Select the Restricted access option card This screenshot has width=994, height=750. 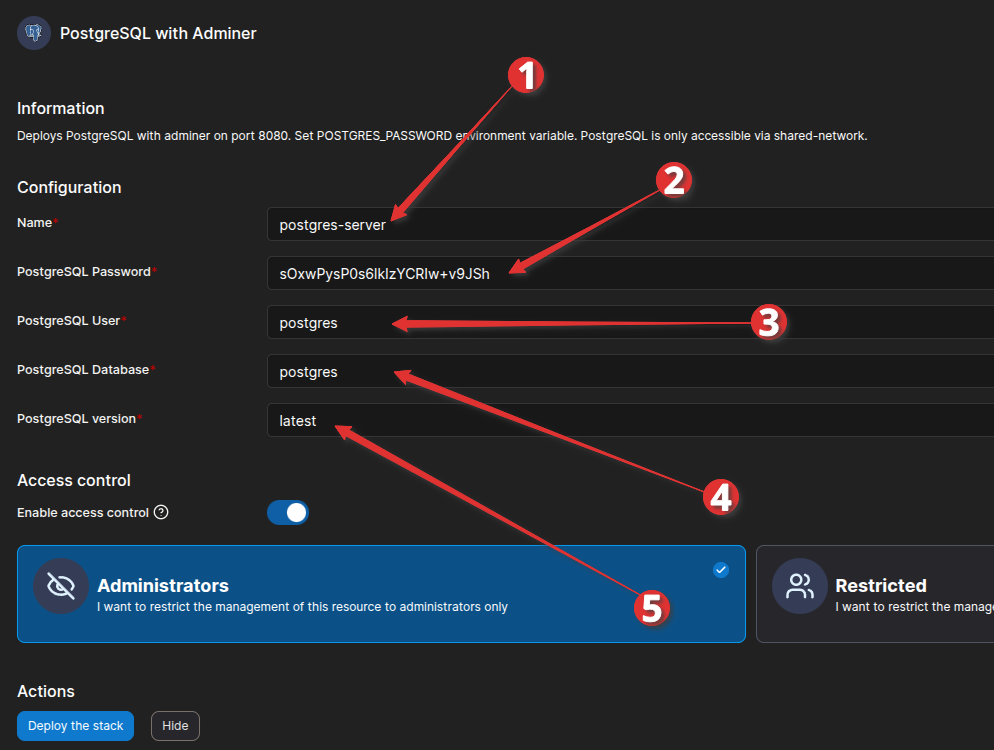tap(875, 594)
